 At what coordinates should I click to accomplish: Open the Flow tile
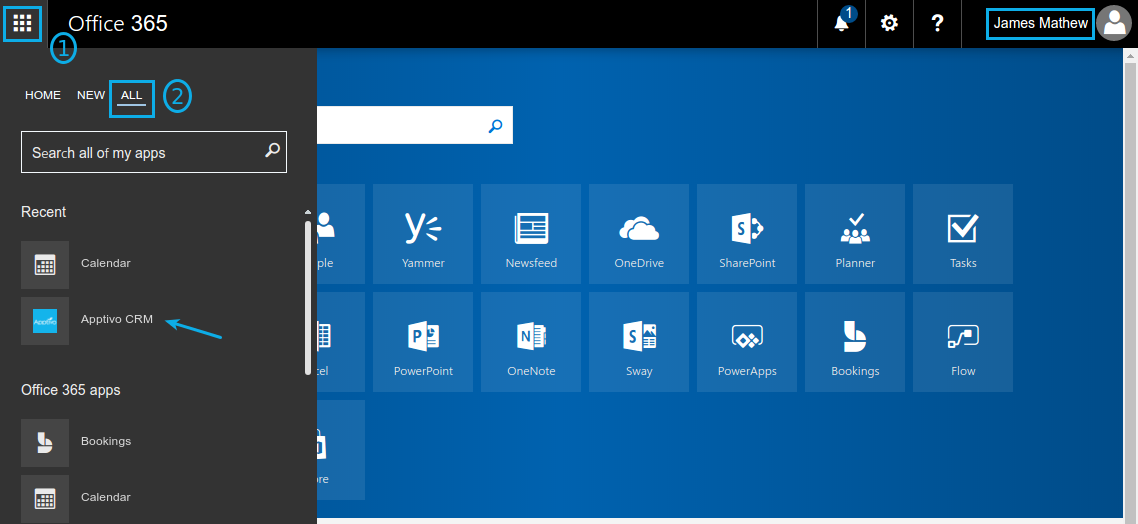[x=963, y=342]
